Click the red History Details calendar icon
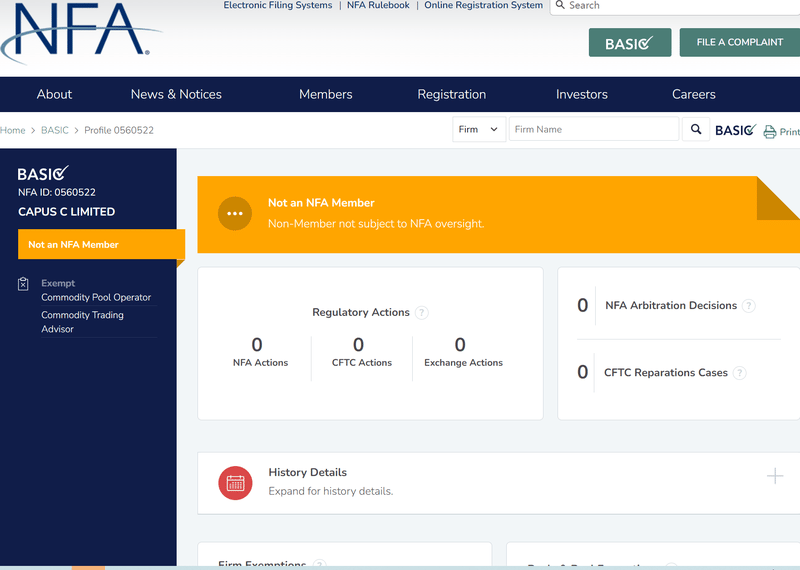This screenshot has width=800, height=570. (235, 483)
